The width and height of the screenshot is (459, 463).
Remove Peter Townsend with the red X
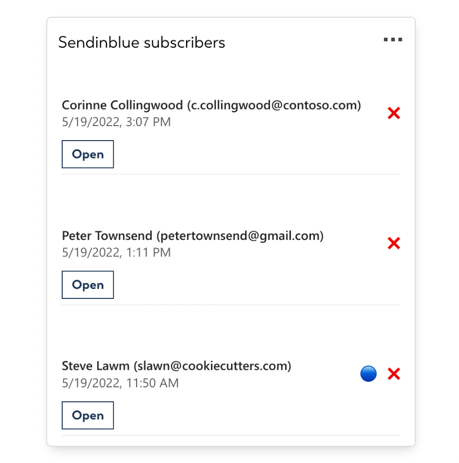394,243
